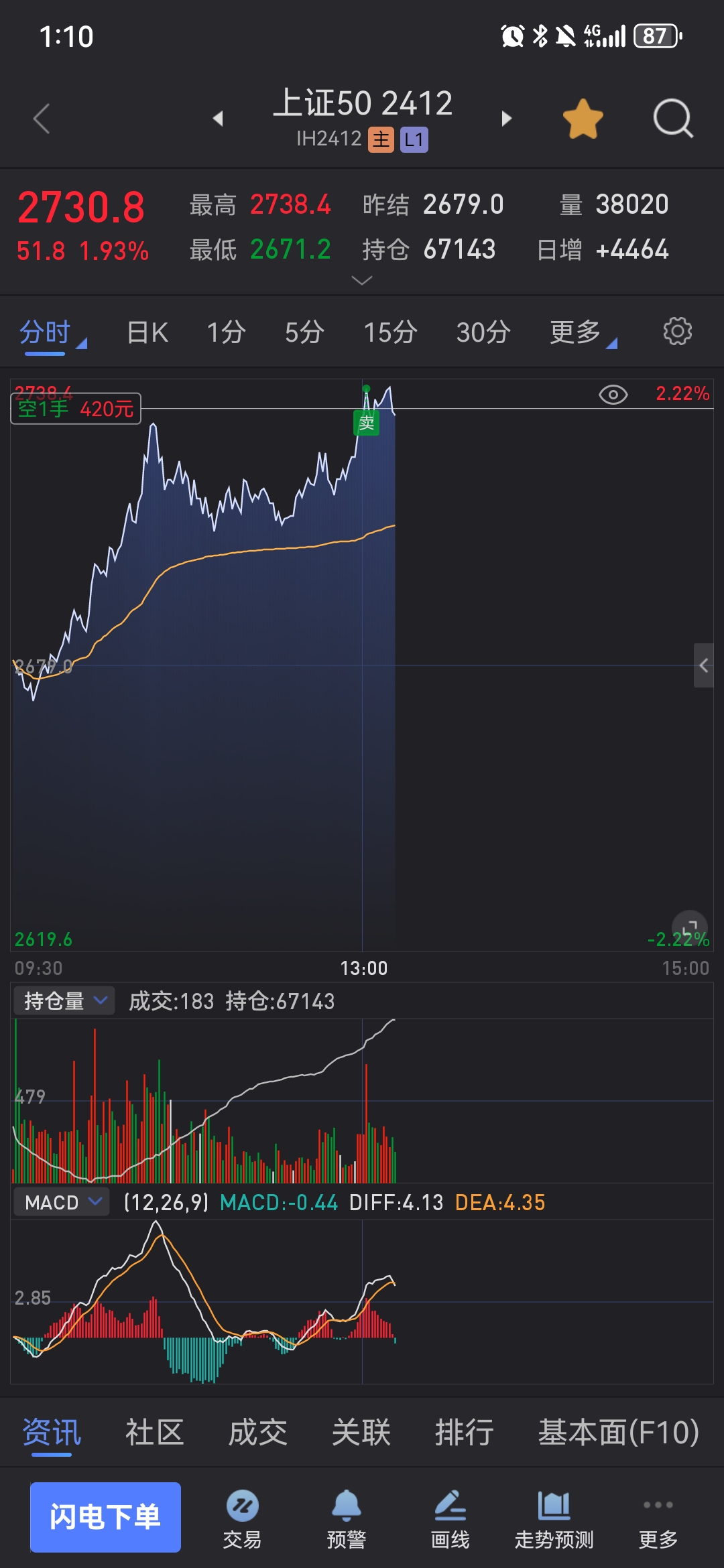
Task: Expand the quote details chevron
Action: coord(362,280)
